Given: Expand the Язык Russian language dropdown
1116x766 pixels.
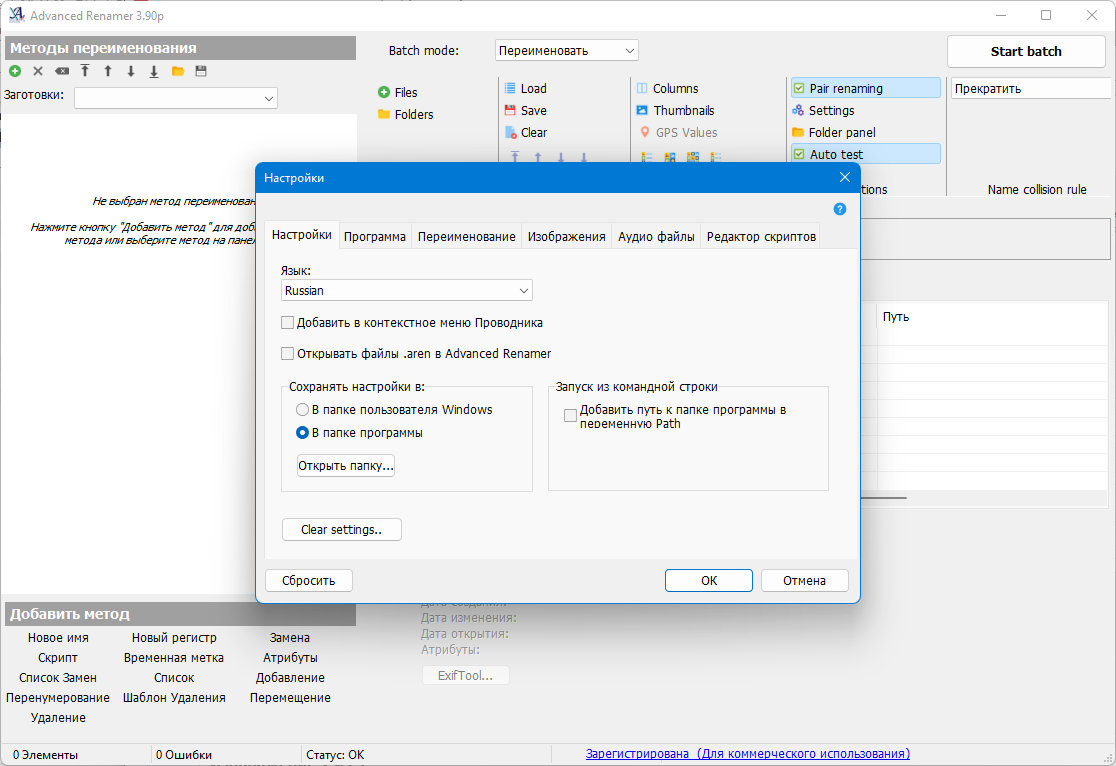Looking at the screenshot, I should pos(406,290).
